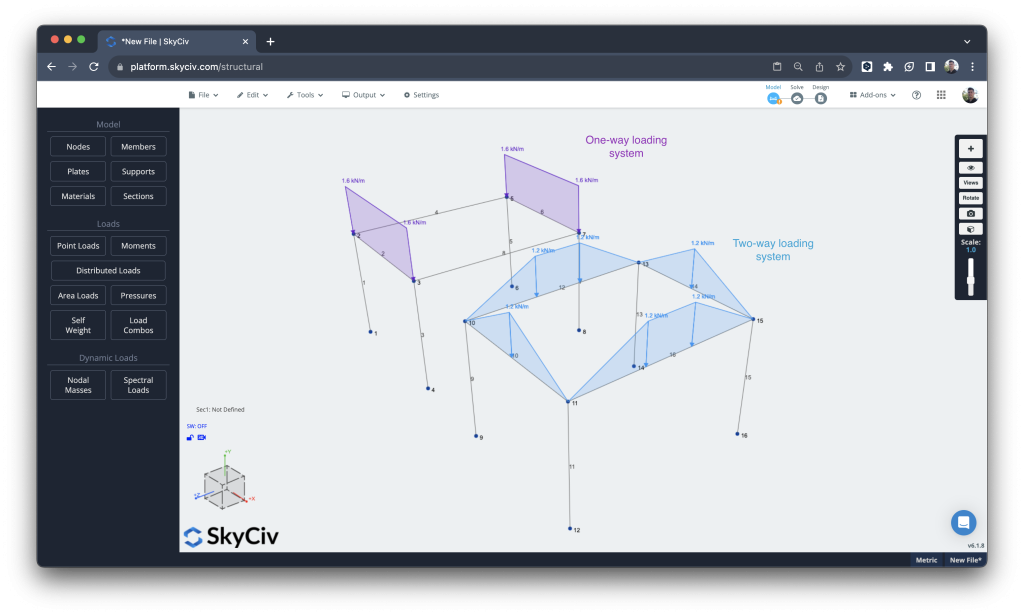Click the Solve cloud icon
The image size is (1024, 616).
797,98
